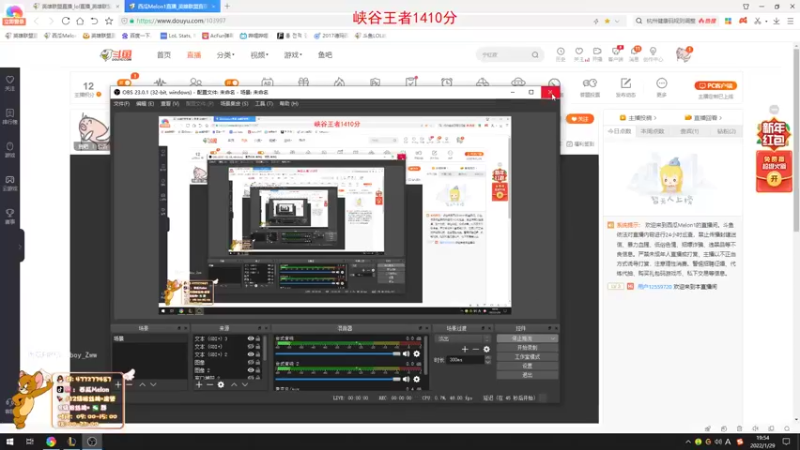Toggle visibility of 文本 (GDI+) 2 source
Image resolution: width=800 pixels, height=450 pixels.
click(x=251, y=354)
